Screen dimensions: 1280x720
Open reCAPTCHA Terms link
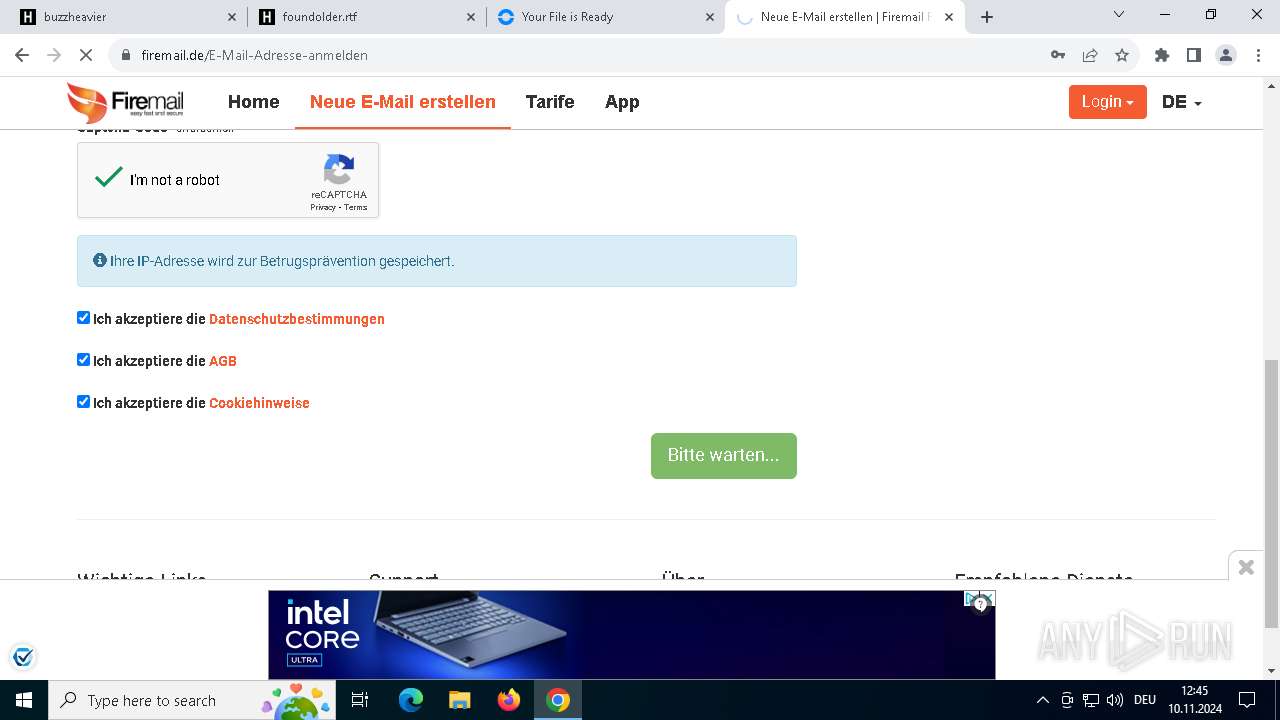[356, 207]
